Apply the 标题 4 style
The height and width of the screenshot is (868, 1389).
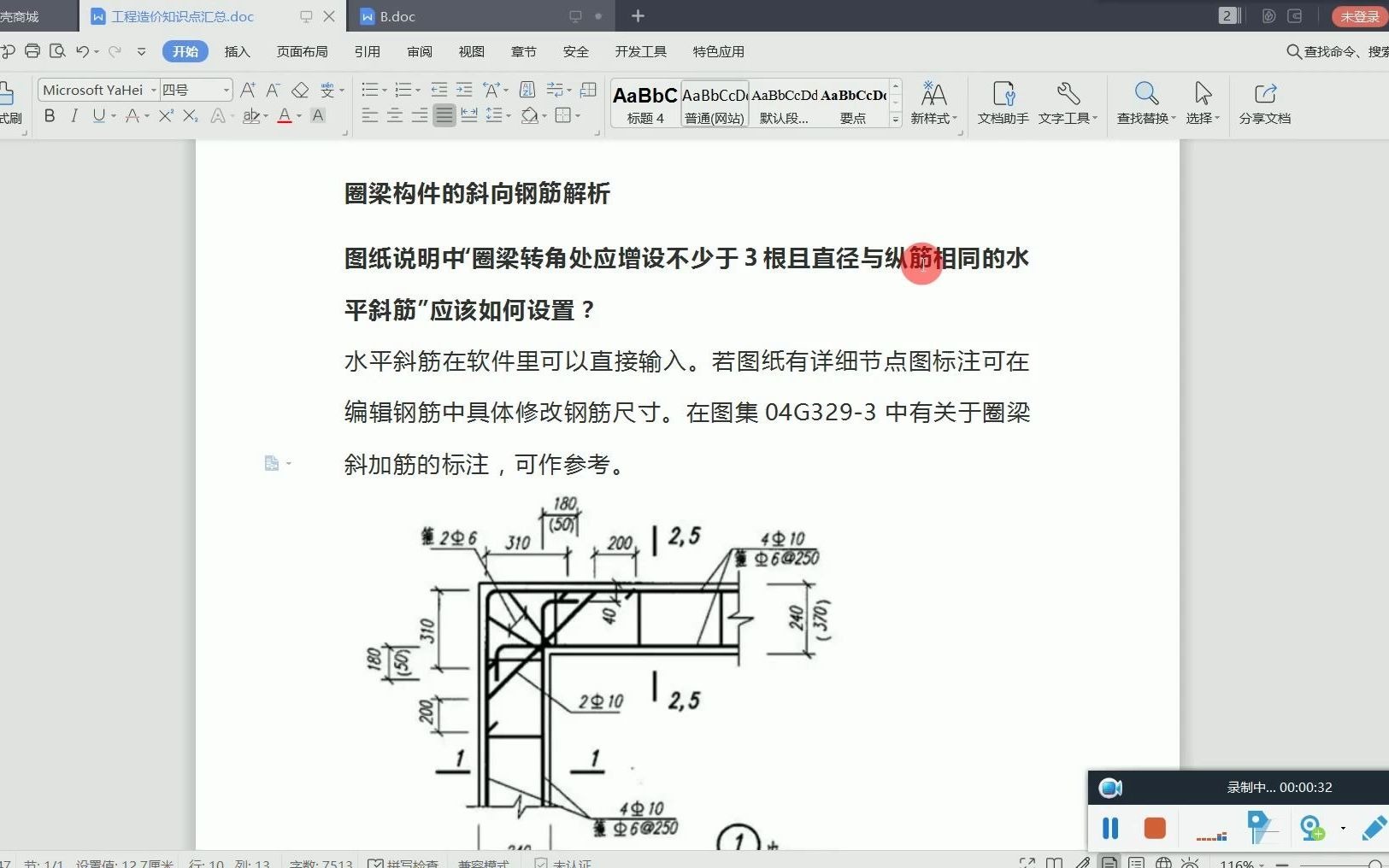[645, 103]
